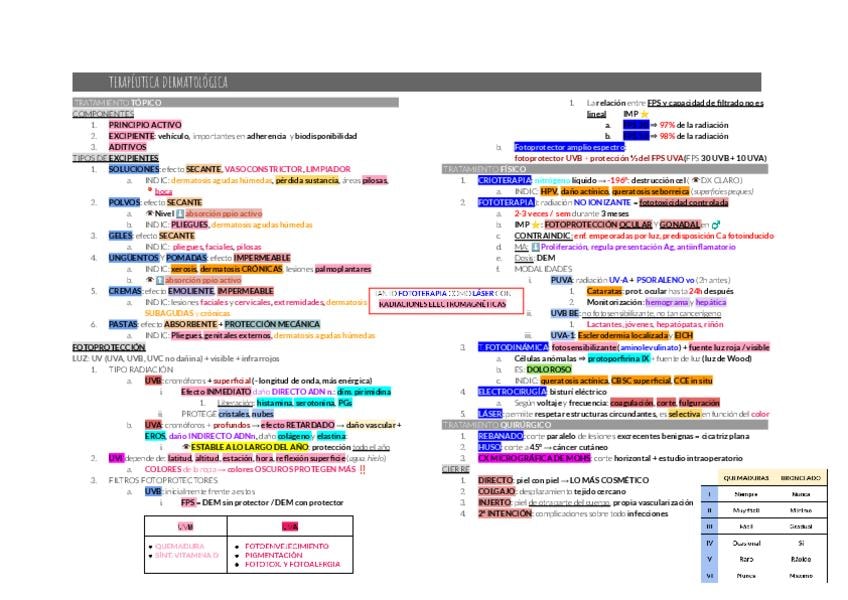Click the highlighted word 'GELES'
Viewport: 848px width, 600px height.
click(120, 236)
